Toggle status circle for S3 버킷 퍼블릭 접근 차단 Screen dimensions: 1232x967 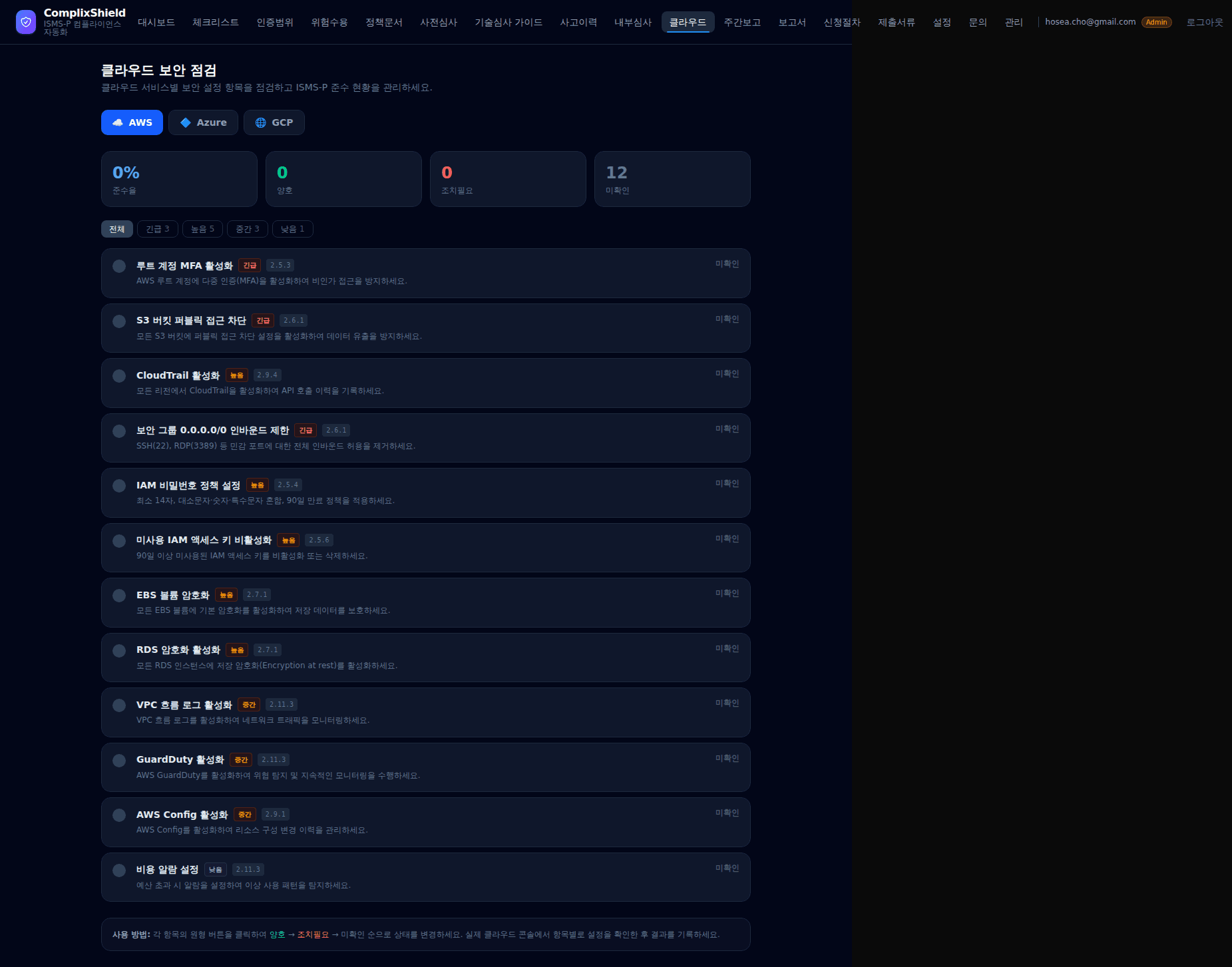click(119, 321)
